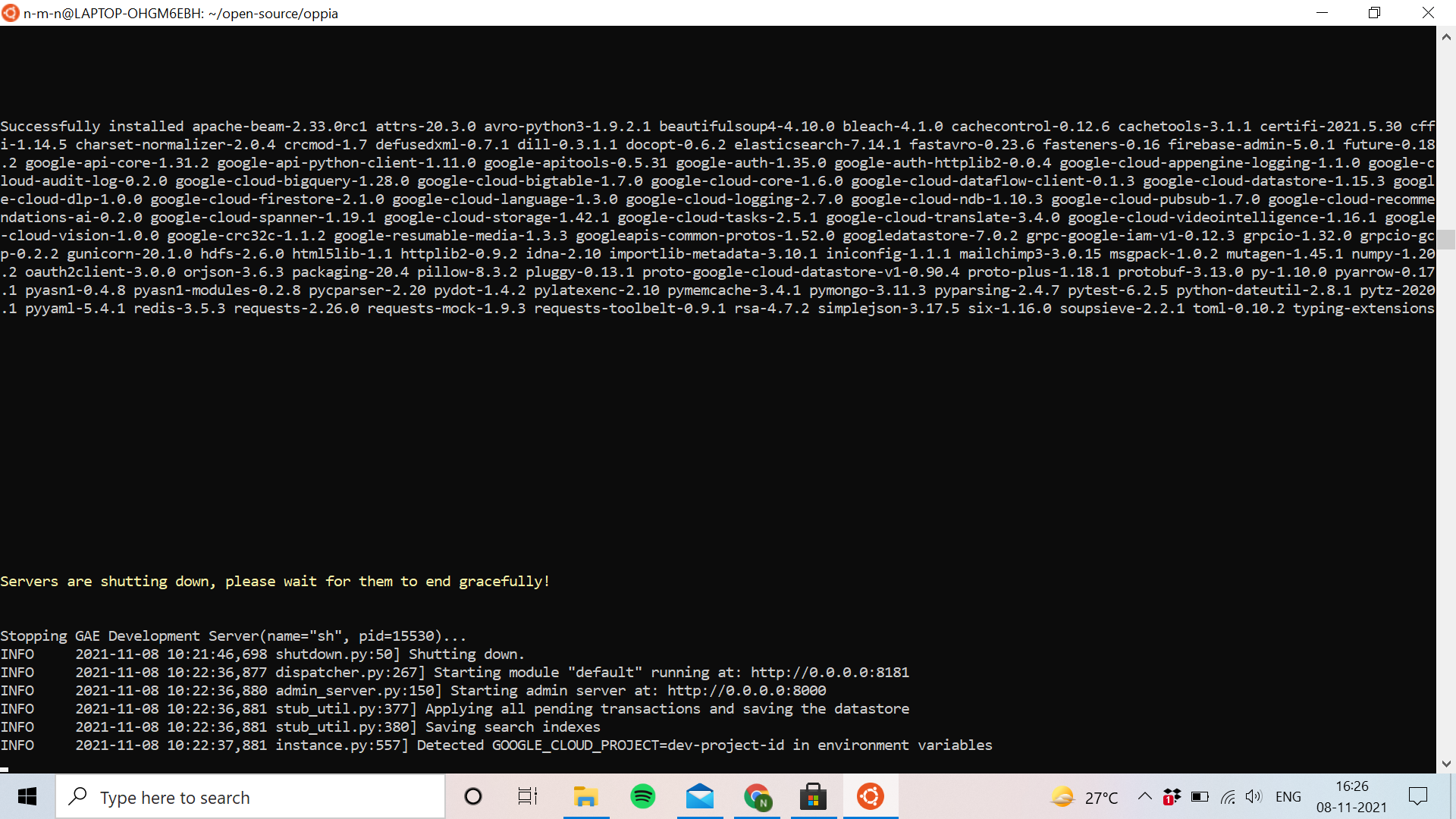Open Action Center notifications
1456x819 pixels.
pos(1418,796)
